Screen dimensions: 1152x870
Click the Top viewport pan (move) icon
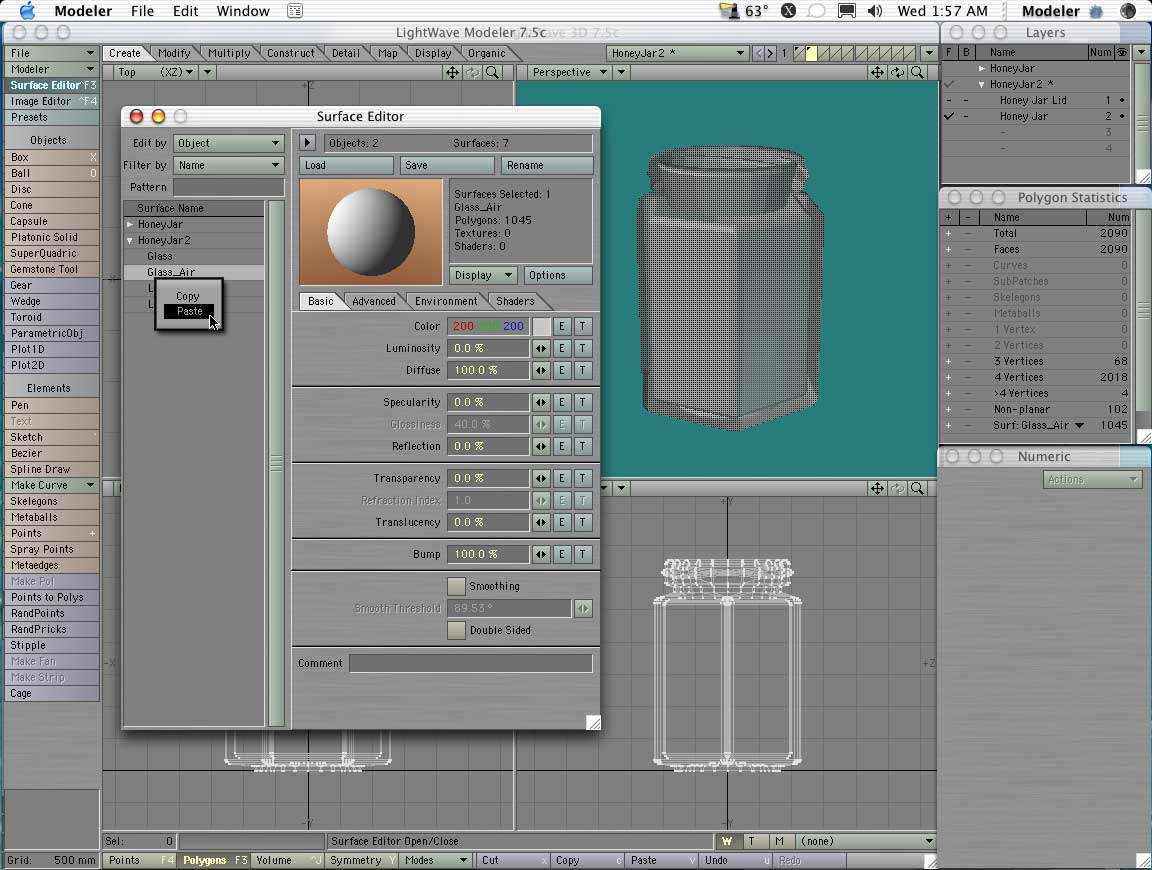452,72
